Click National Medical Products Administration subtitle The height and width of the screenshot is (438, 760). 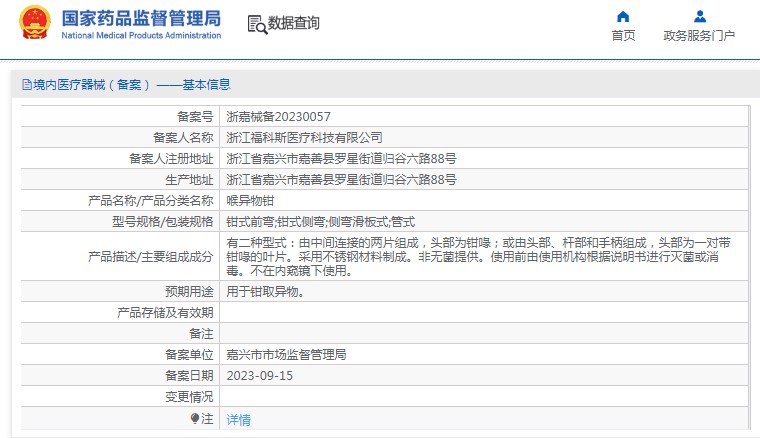tap(141, 35)
